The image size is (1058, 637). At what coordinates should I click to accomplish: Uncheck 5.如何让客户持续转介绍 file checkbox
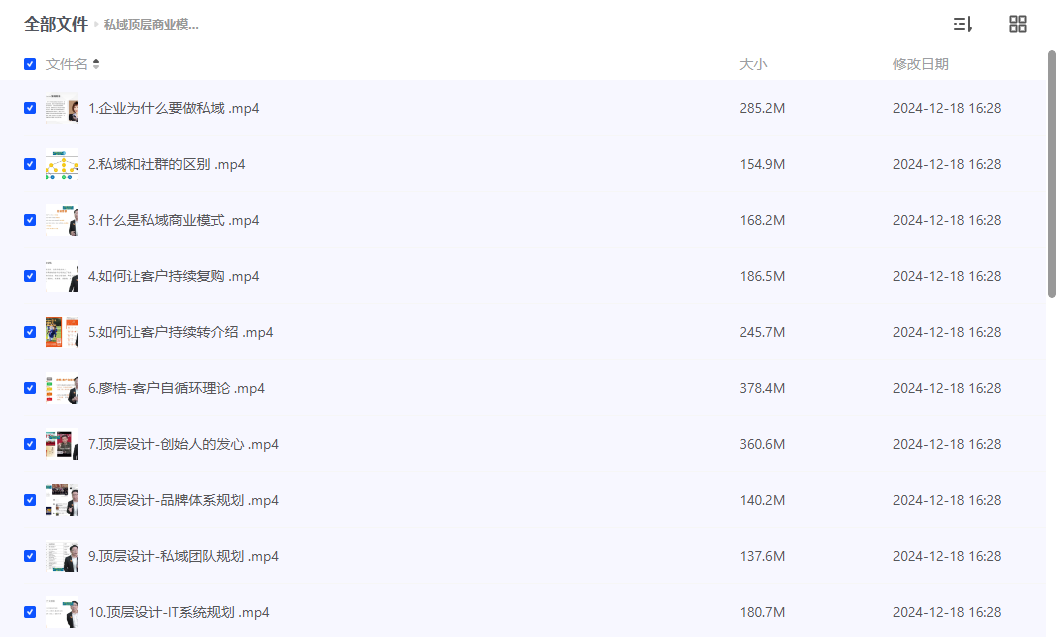click(x=30, y=332)
